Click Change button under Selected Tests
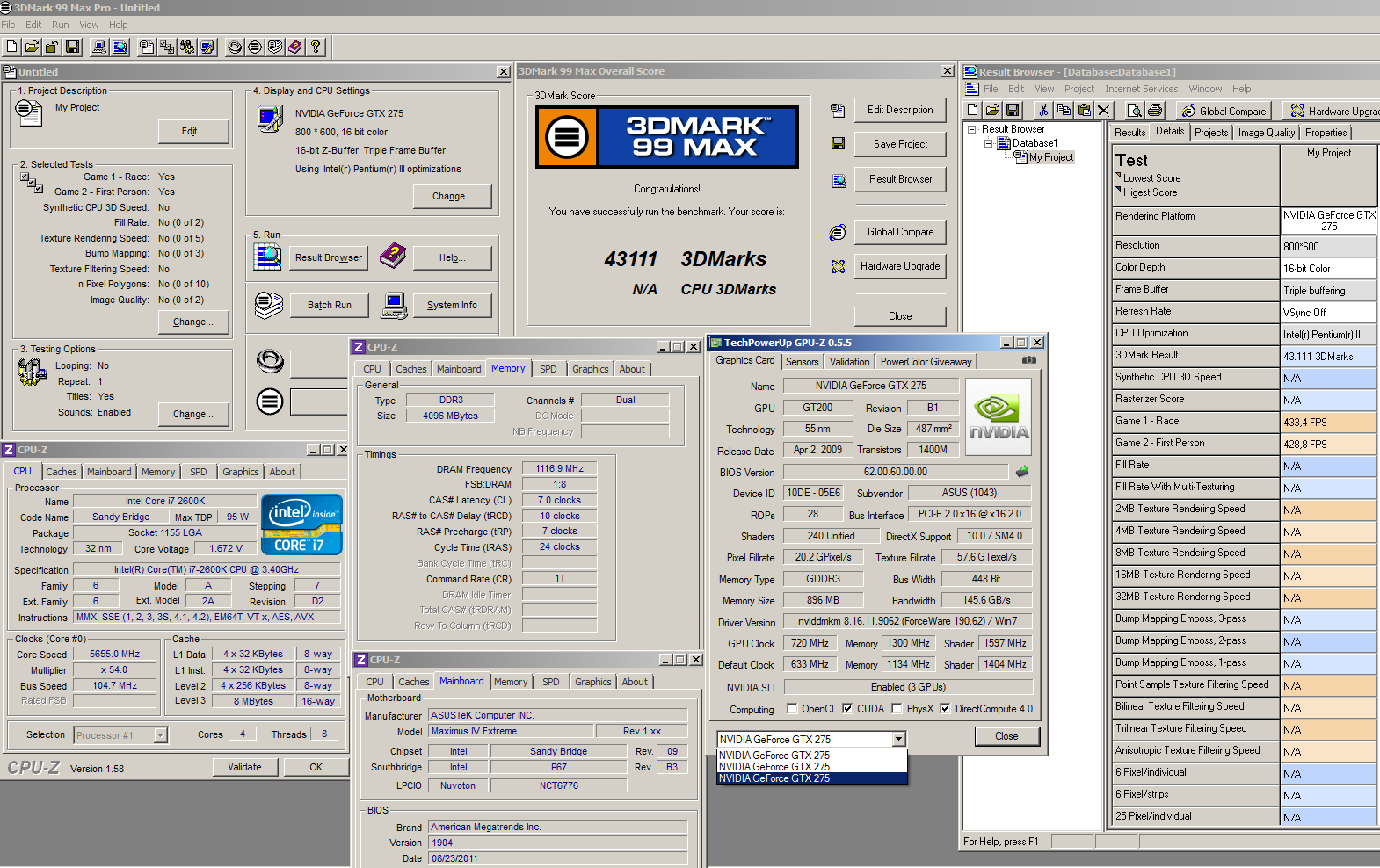The height and width of the screenshot is (868, 1380). coord(192,322)
